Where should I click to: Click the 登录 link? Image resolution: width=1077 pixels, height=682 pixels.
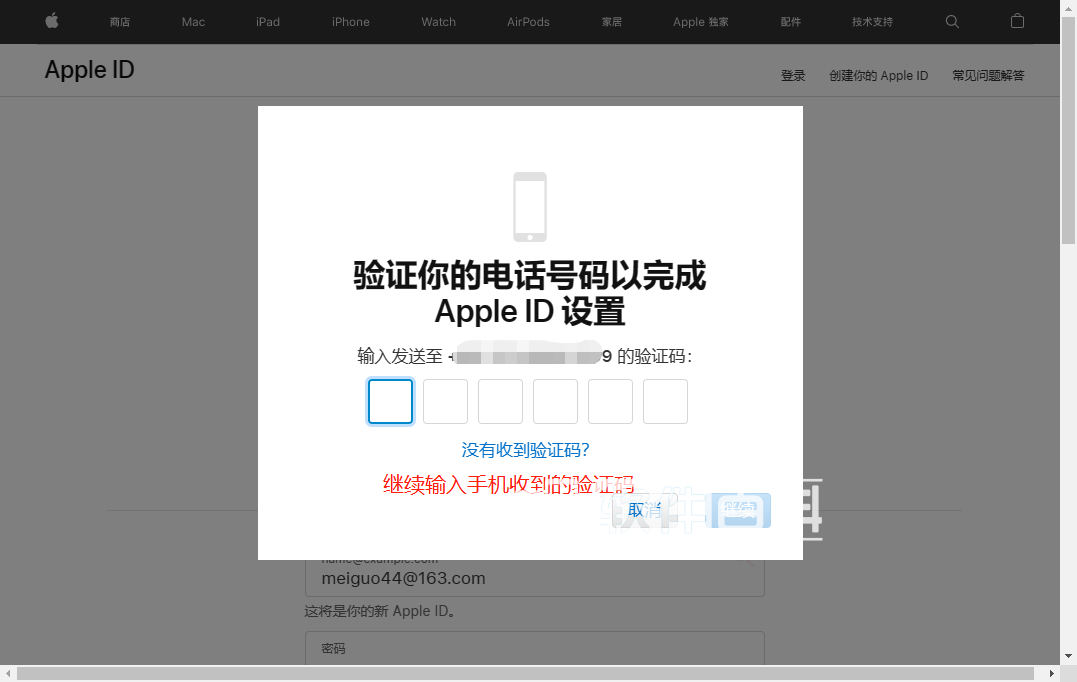pyautogui.click(x=793, y=76)
